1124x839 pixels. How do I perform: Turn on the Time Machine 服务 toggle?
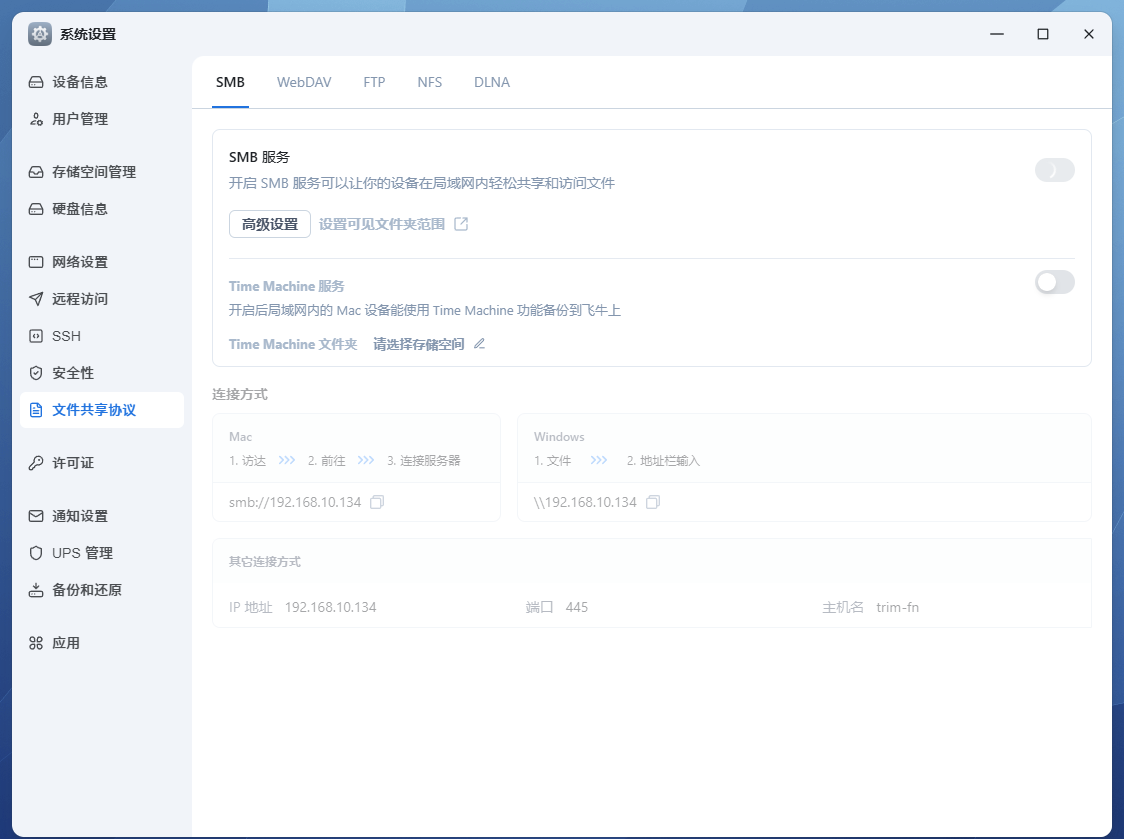(1054, 283)
